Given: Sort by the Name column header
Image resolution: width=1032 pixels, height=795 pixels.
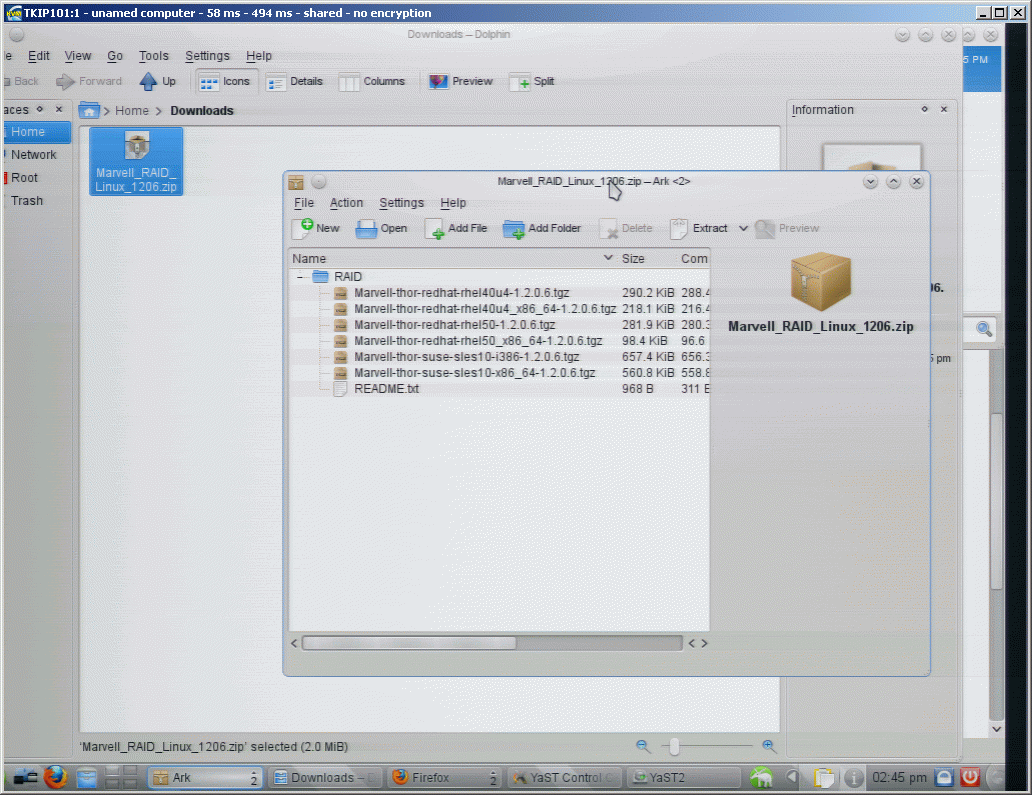Looking at the screenshot, I should coord(453,259).
